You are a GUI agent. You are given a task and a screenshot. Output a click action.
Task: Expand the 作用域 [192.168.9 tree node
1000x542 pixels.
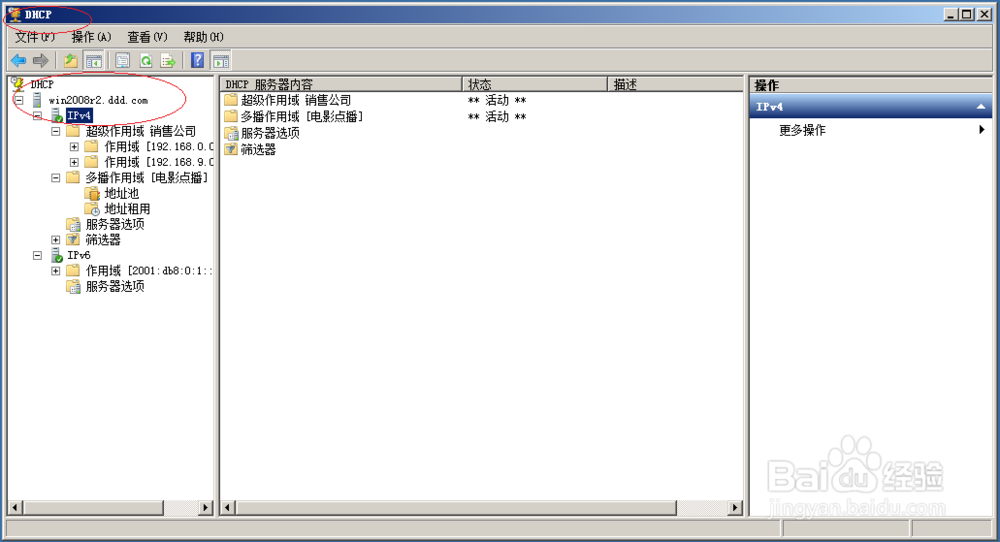[x=75, y=162]
